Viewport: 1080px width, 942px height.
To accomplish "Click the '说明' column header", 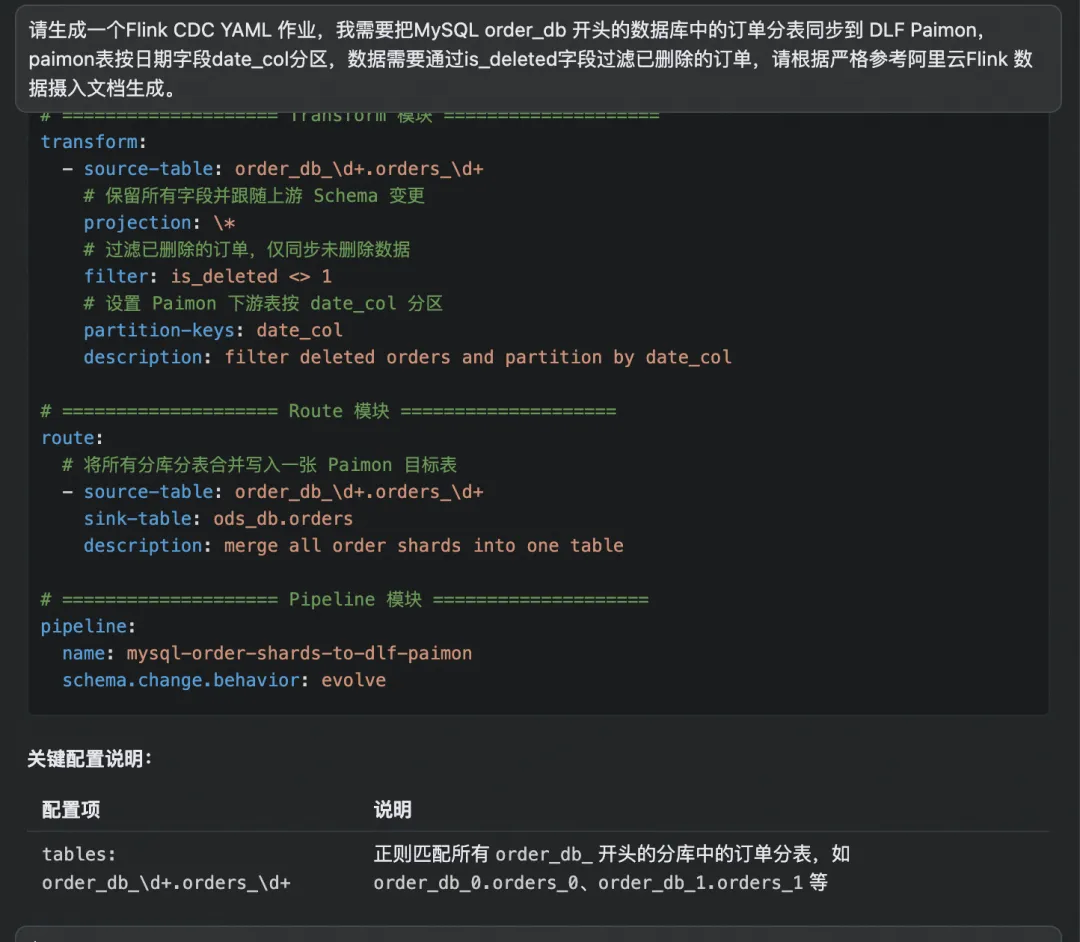I will pyautogui.click(x=393, y=810).
